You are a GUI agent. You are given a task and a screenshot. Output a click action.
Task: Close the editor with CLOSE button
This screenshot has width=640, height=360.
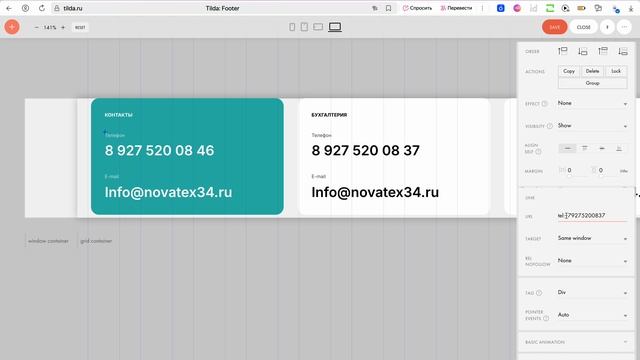click(583, 27)
